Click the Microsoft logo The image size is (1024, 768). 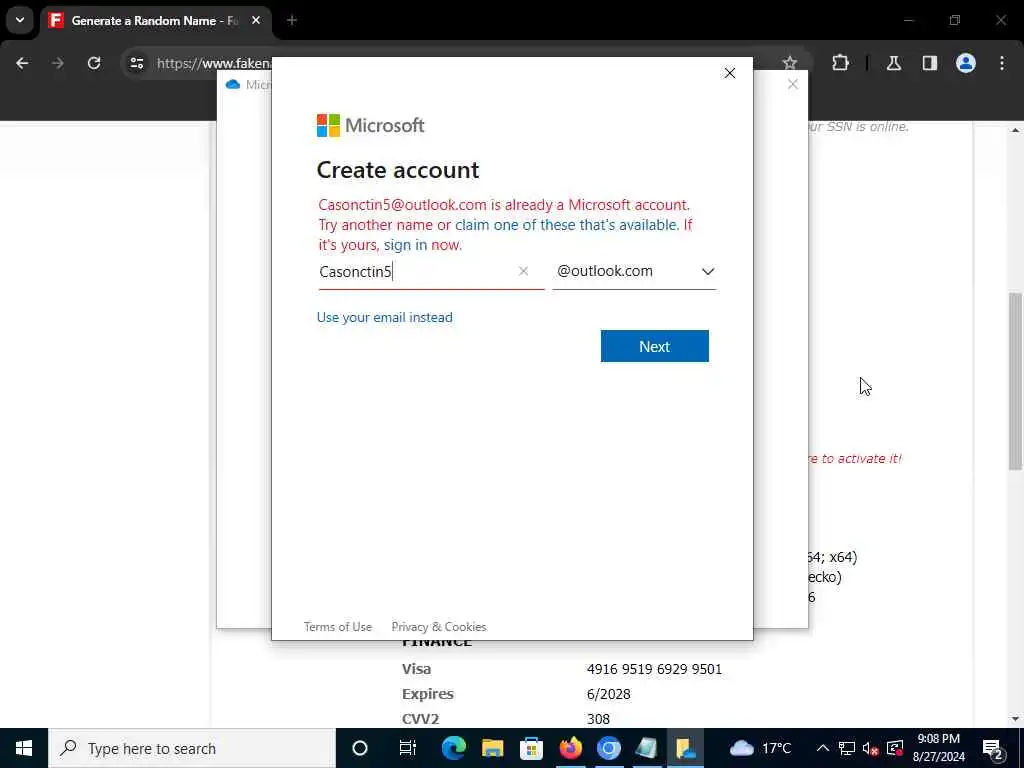click(x=370, y=125)
